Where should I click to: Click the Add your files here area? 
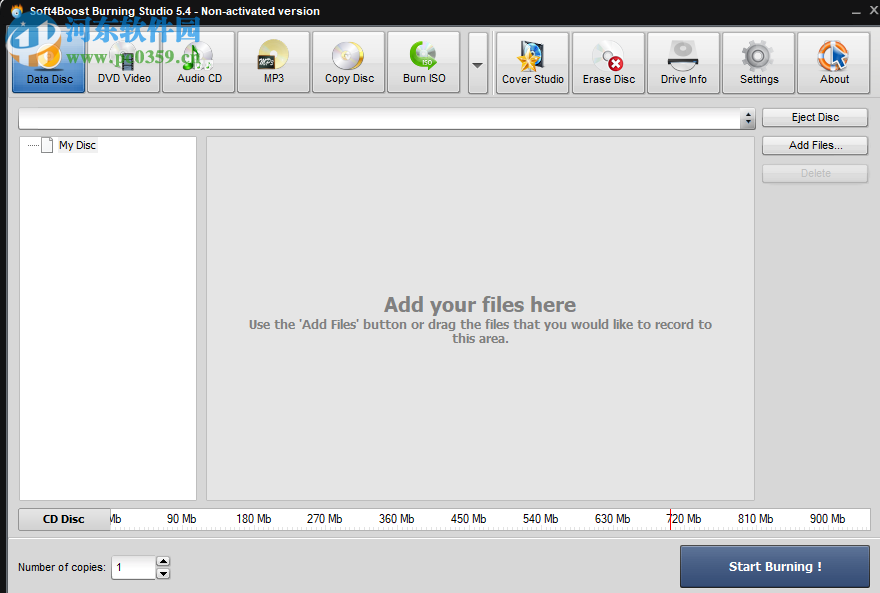480,319
